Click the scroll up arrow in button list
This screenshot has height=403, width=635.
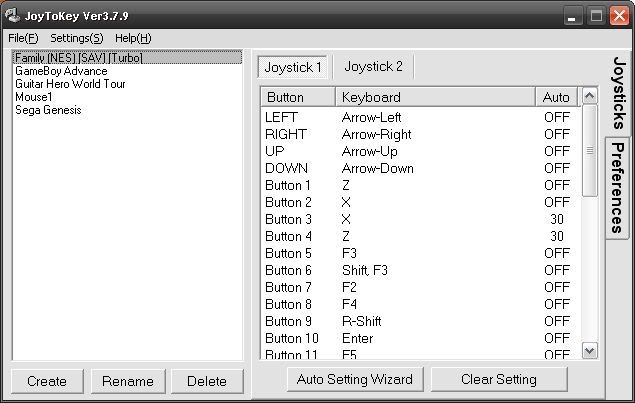tap(590, 96)
